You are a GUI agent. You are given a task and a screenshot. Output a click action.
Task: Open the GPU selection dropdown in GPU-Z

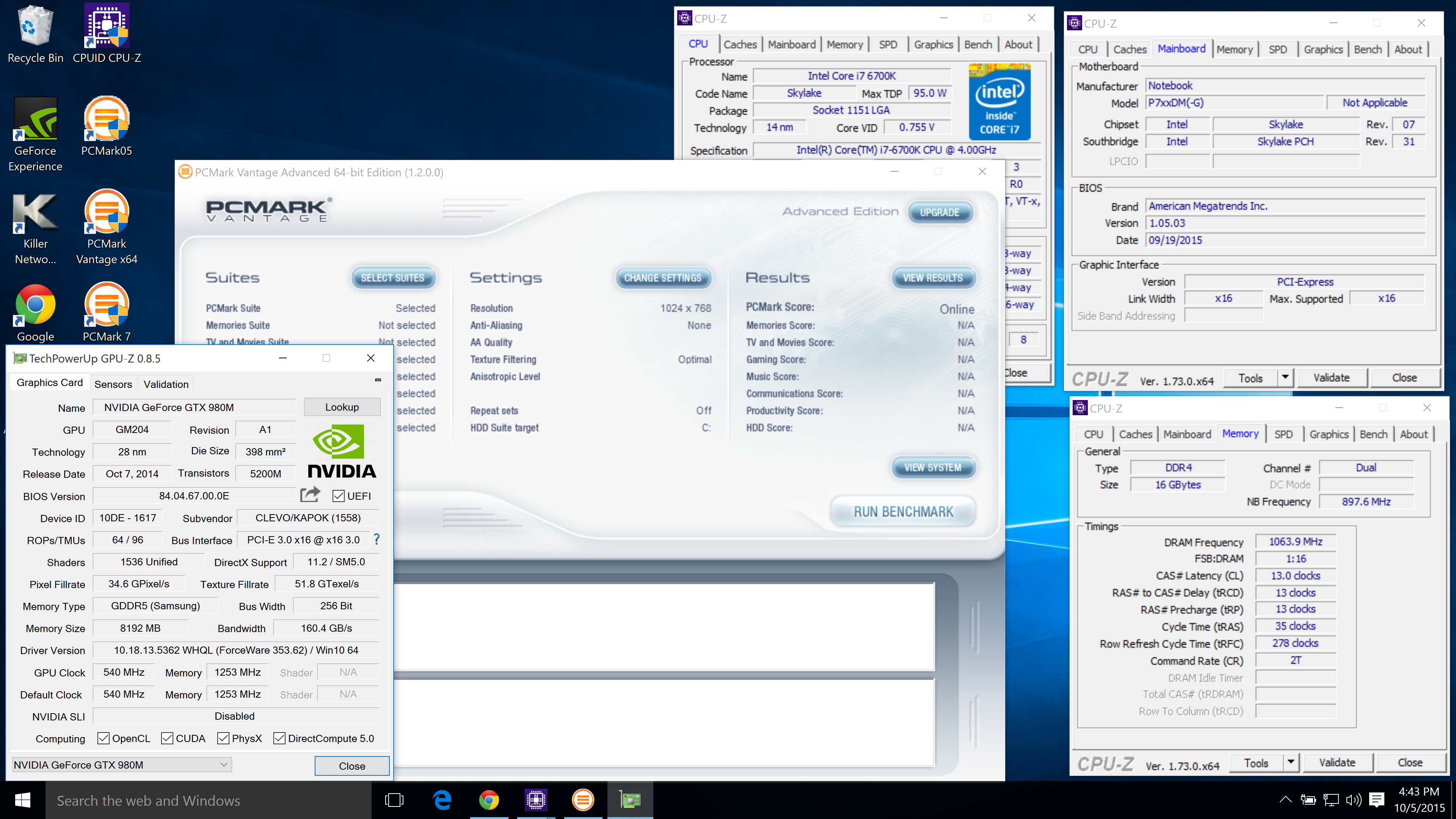(x=121, y=765)
